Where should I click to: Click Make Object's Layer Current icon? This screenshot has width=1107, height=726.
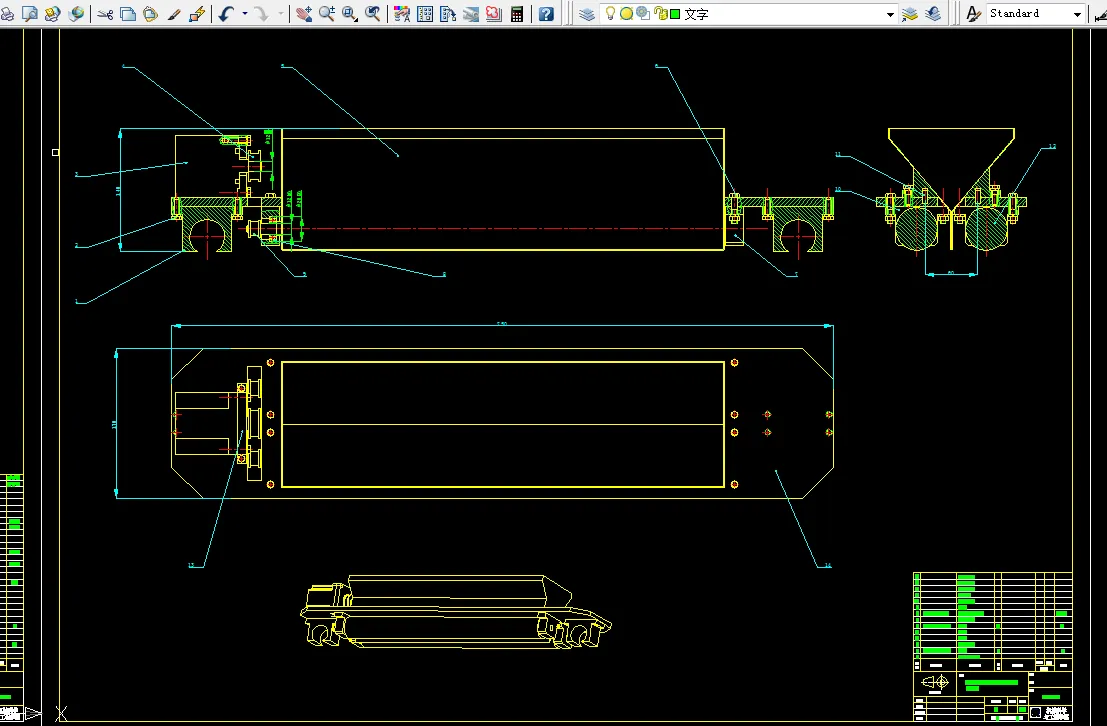[x=910, y=13]
